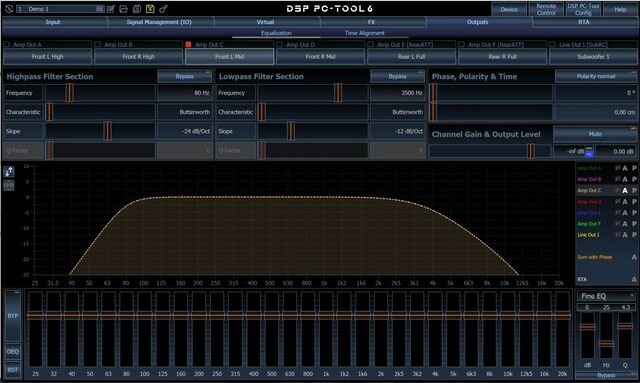The image size is (640, 383).
Task: Click the A icon for Amp Out A
Action: [x=625, y=168]
